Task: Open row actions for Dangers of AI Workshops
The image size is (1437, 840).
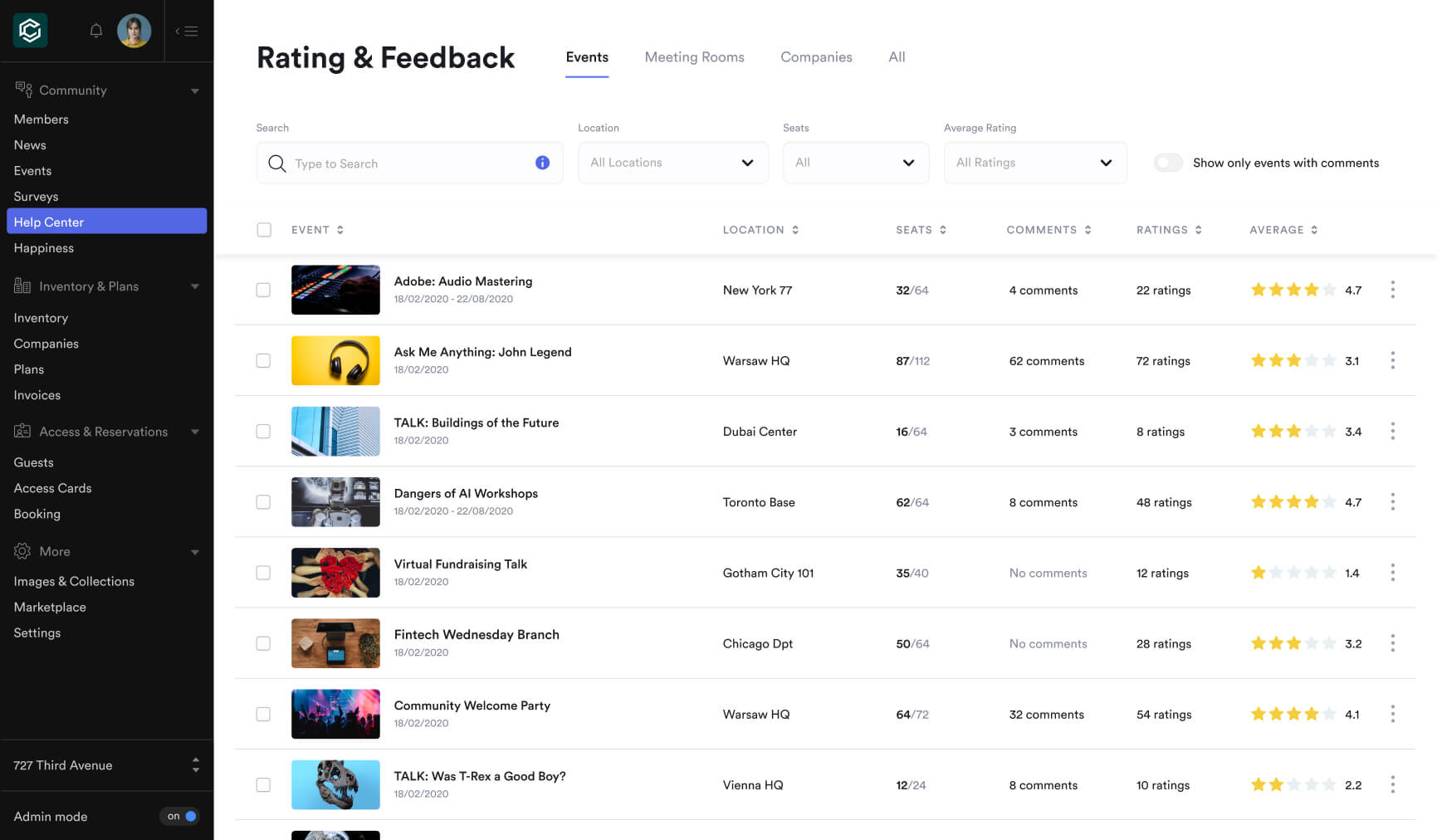Action: [1392, 501]
